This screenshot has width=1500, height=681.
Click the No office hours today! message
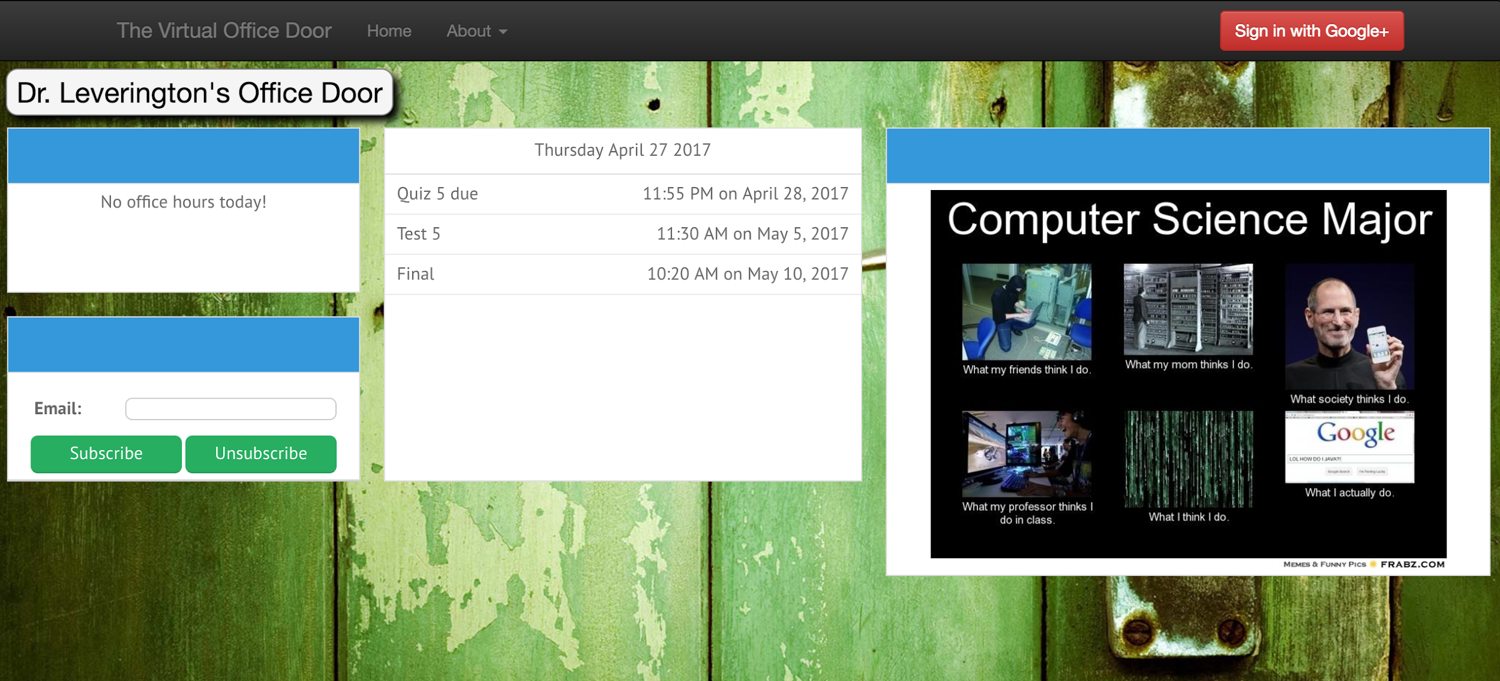tap(184, 202)
